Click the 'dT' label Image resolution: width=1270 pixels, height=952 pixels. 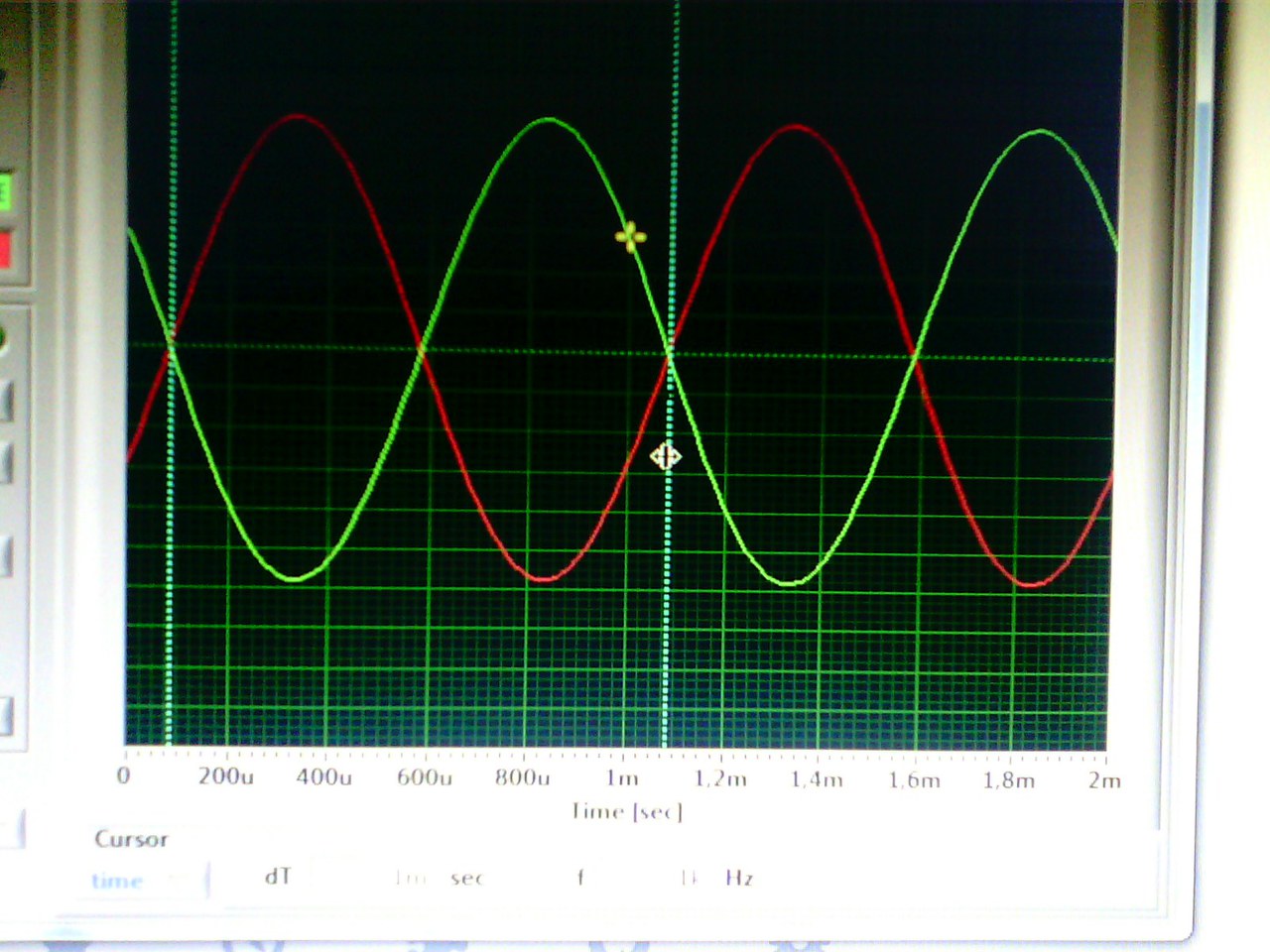click(278, 877)
